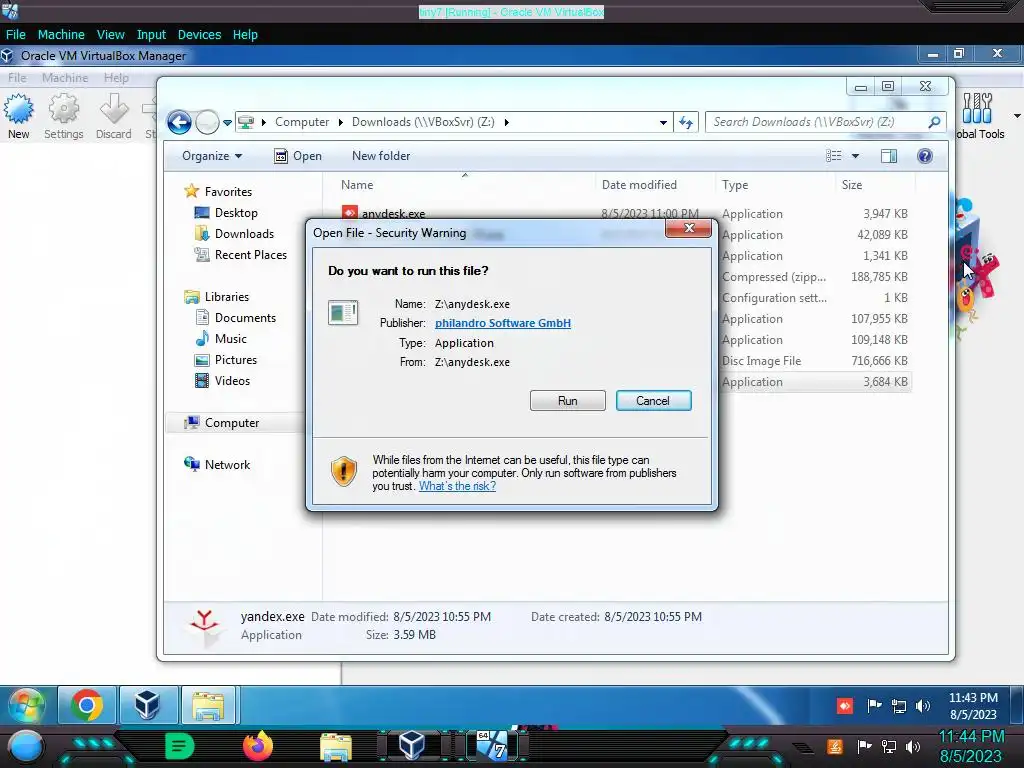Viewport: 1024px width, 768px height.
Task: Select the anydesk.exe file row
Action: click(x=624, y=214)
